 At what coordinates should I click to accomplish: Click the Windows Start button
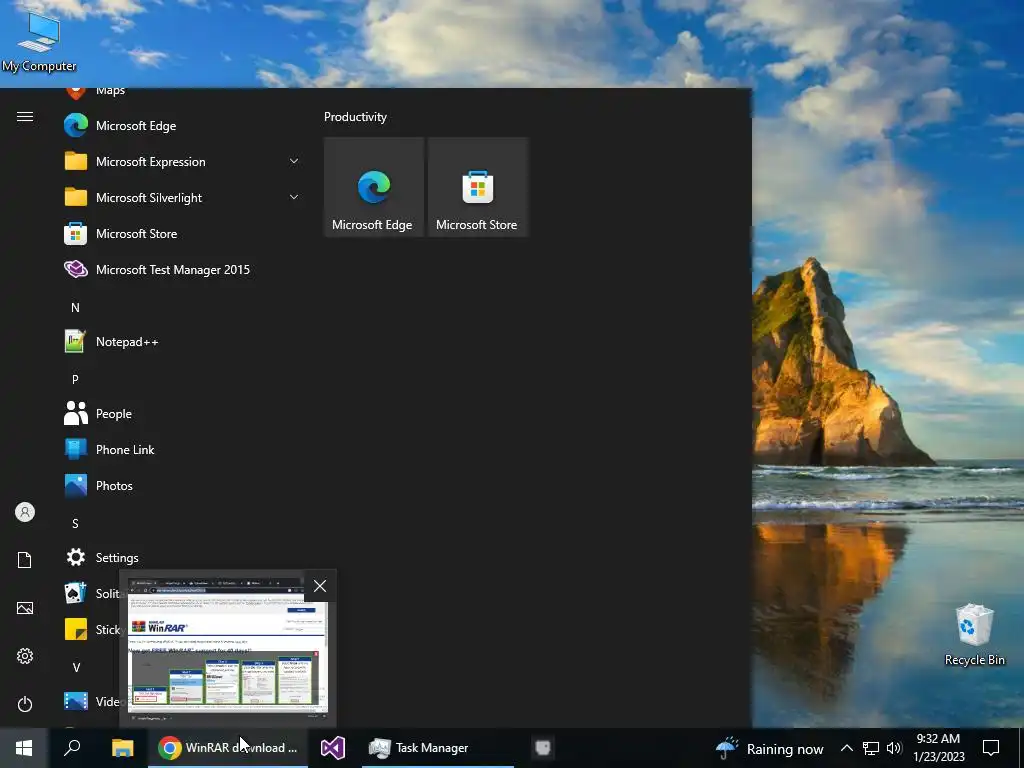click(x=24, y=748)
